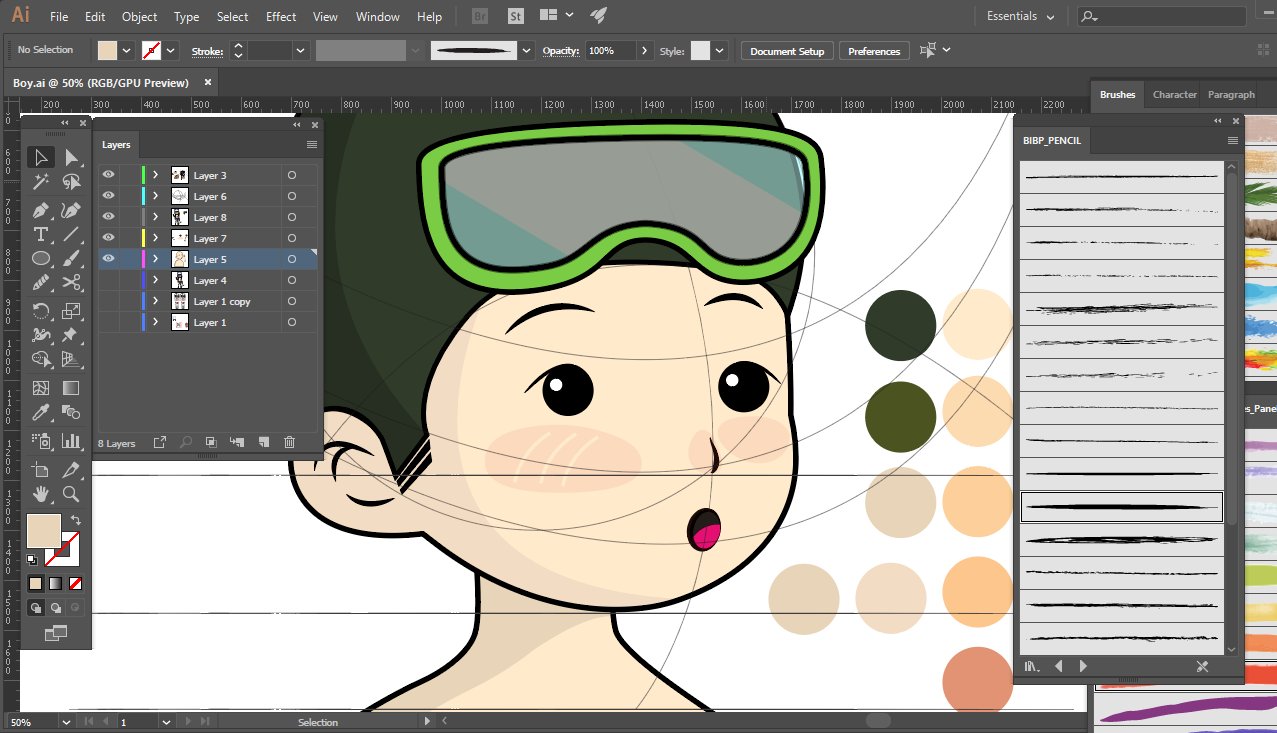This screenshot has width=1277, height=733.
Task: Click the Preferences button
Action: click(x=874, y=51)
